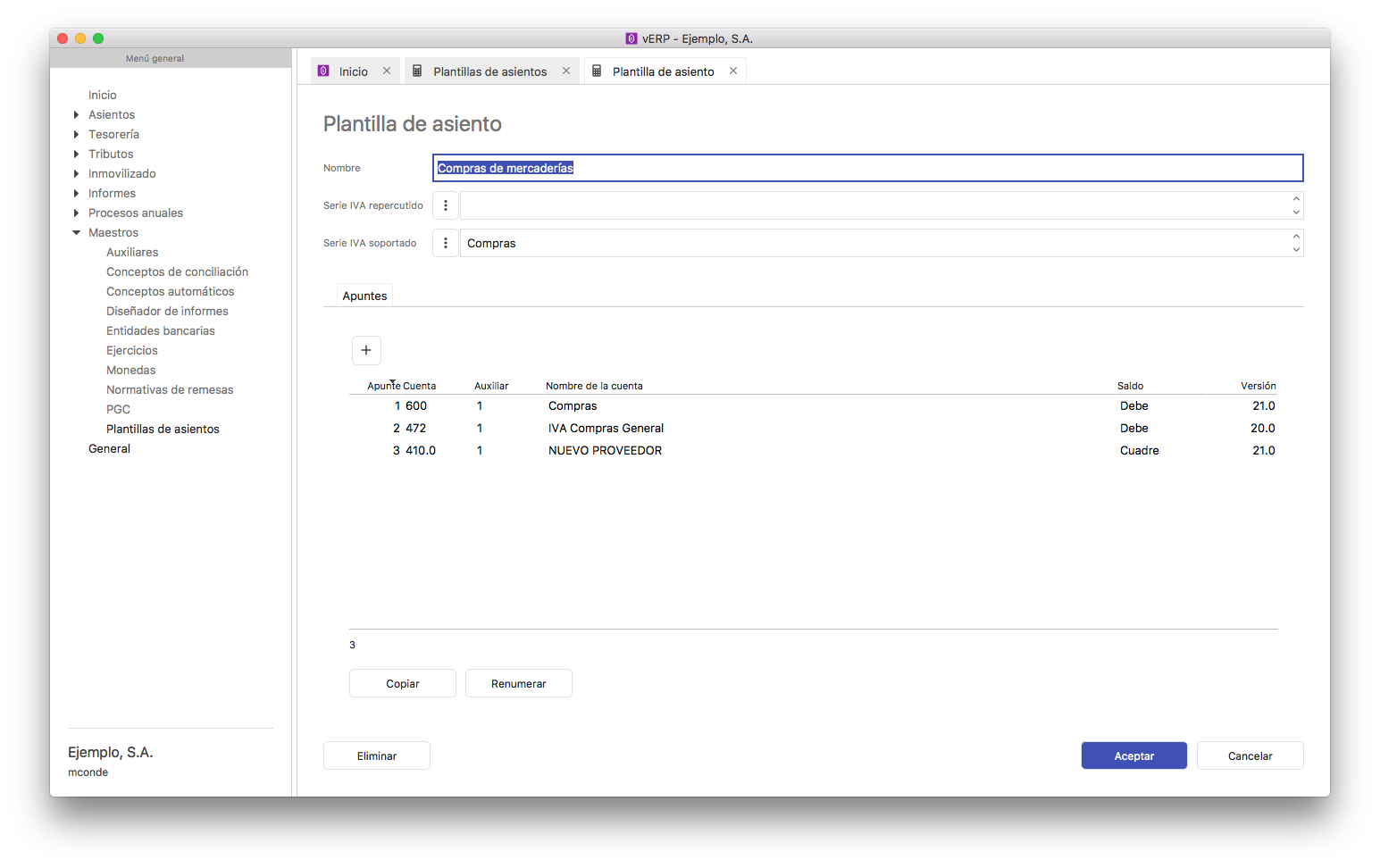Click the plus icon to add an apunte

[x=366, y=350]
